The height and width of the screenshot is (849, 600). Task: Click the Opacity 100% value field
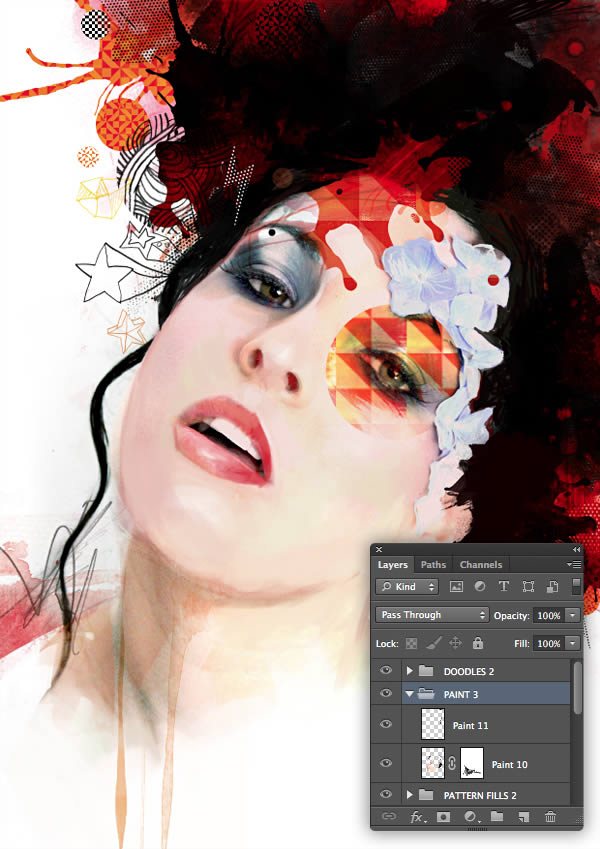click(x=549, y=615)
